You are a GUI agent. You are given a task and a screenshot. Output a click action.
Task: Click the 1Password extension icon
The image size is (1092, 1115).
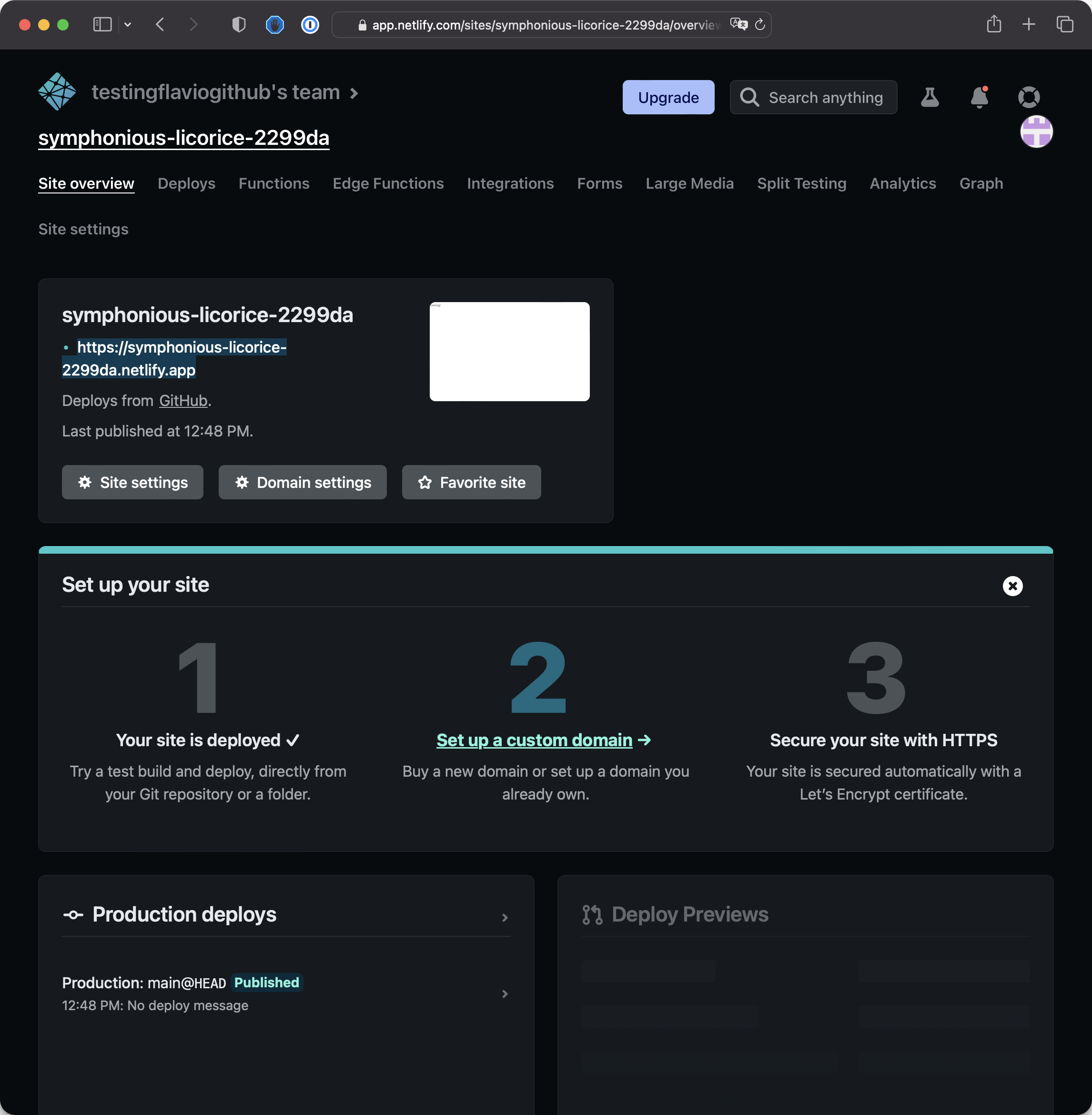pos(310,25)
